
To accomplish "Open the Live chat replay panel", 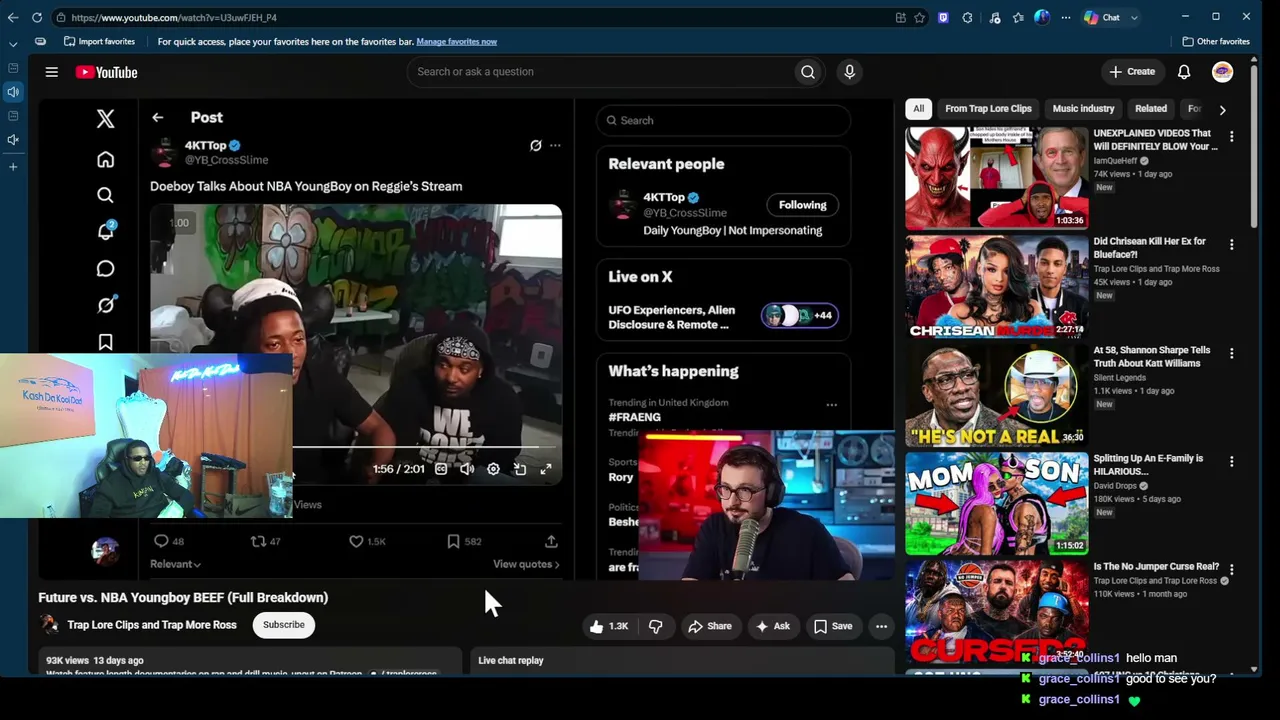I will click(682, 660).
